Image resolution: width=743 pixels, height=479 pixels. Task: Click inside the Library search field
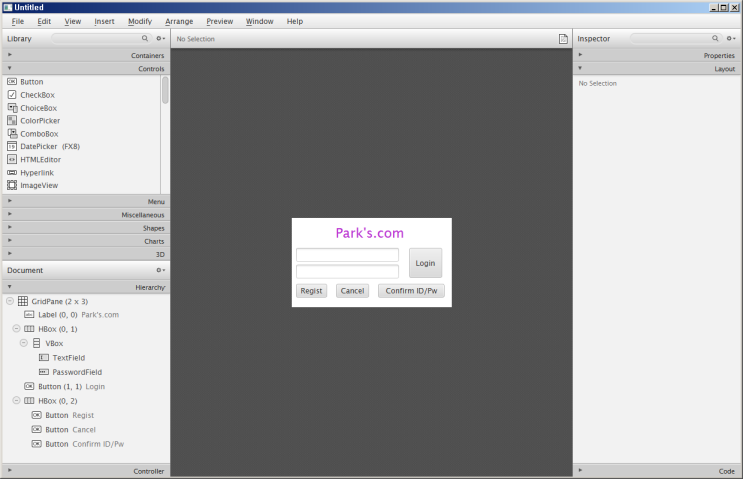pyautogui.click(x=100, y=38)
